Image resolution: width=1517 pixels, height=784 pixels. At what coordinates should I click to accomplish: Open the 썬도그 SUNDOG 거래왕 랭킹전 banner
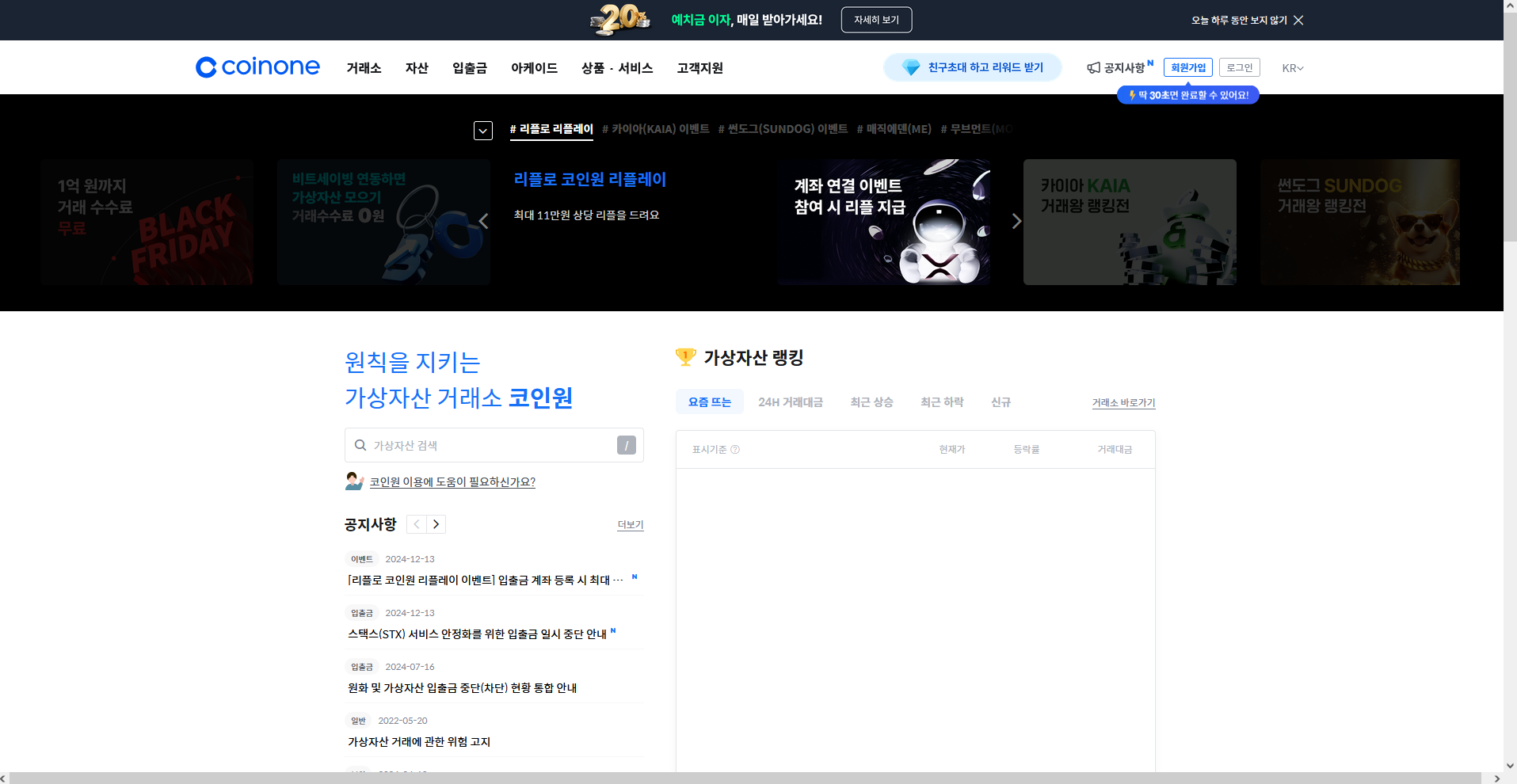tap(1360, 222)
